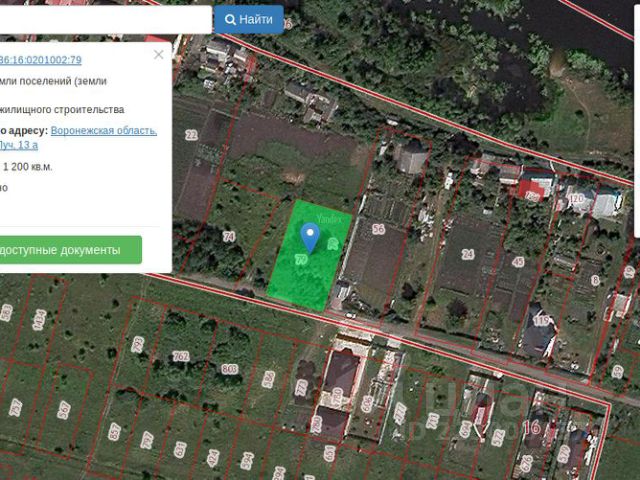Viewport: 640px width, 480px height.
Task: Click the blue location pin marker
Action: tap(310, 238)
